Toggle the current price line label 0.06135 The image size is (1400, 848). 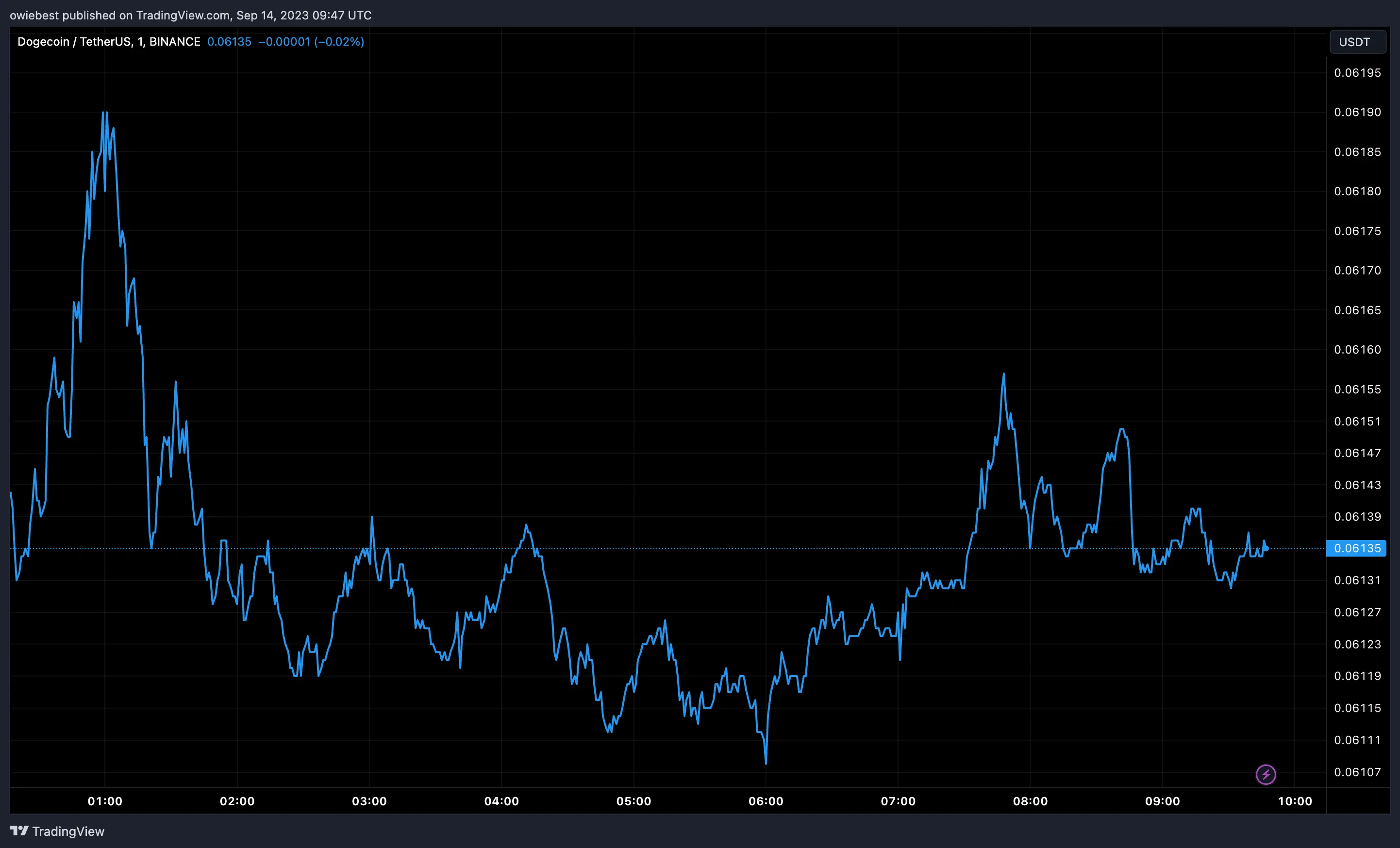1357,548
